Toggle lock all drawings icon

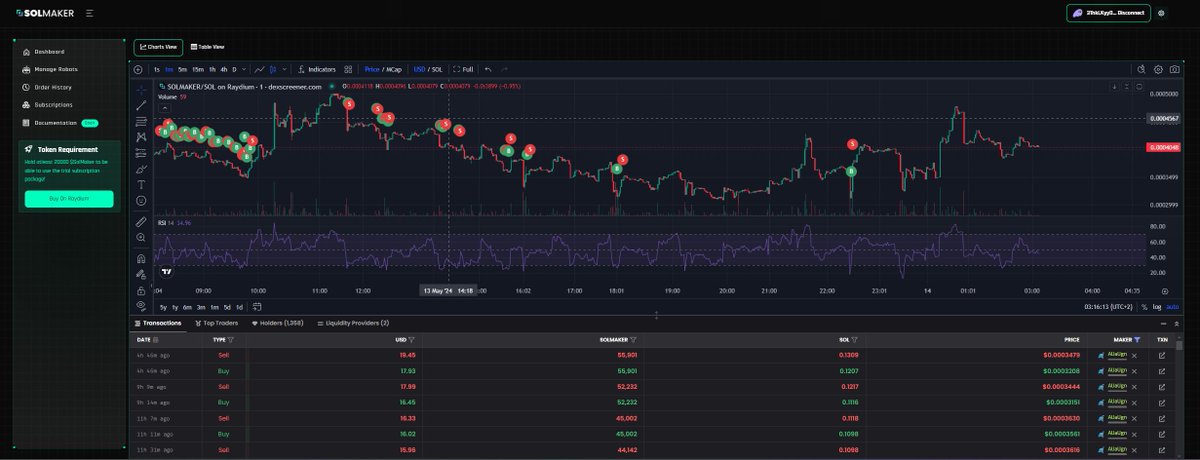(141, 290)
